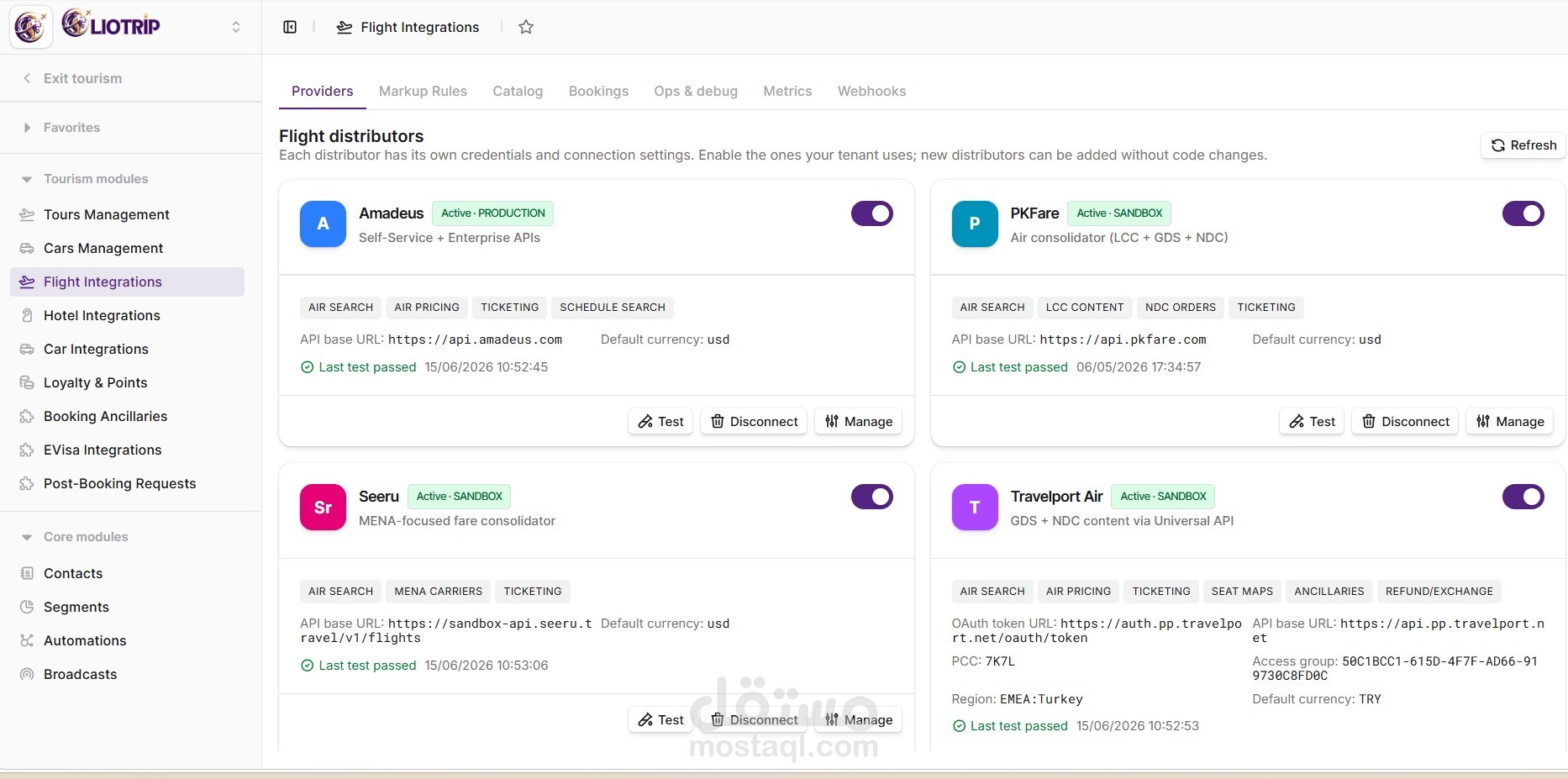Open Loyalty & Points module
1568x779 pixels.
127,382
